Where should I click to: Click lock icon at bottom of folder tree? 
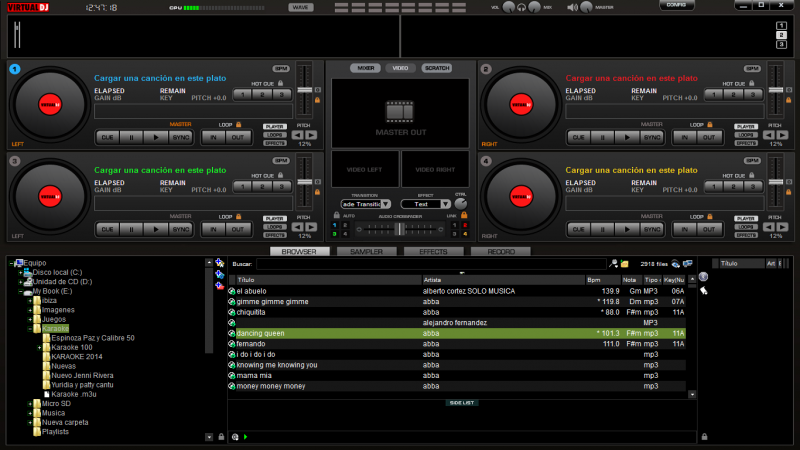click(221, 437)
